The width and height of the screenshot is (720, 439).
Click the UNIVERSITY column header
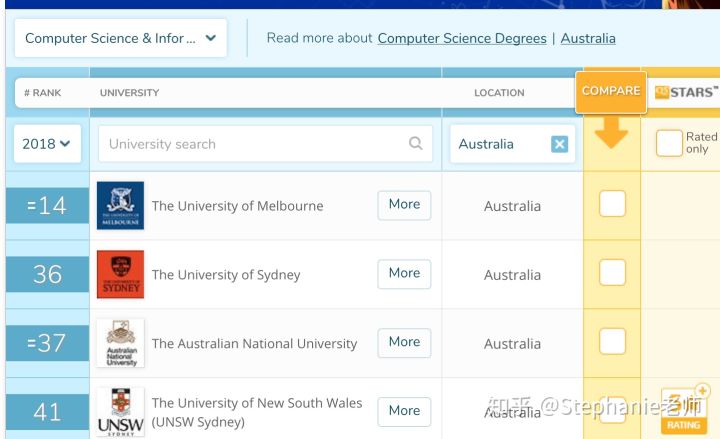(129, 93)
